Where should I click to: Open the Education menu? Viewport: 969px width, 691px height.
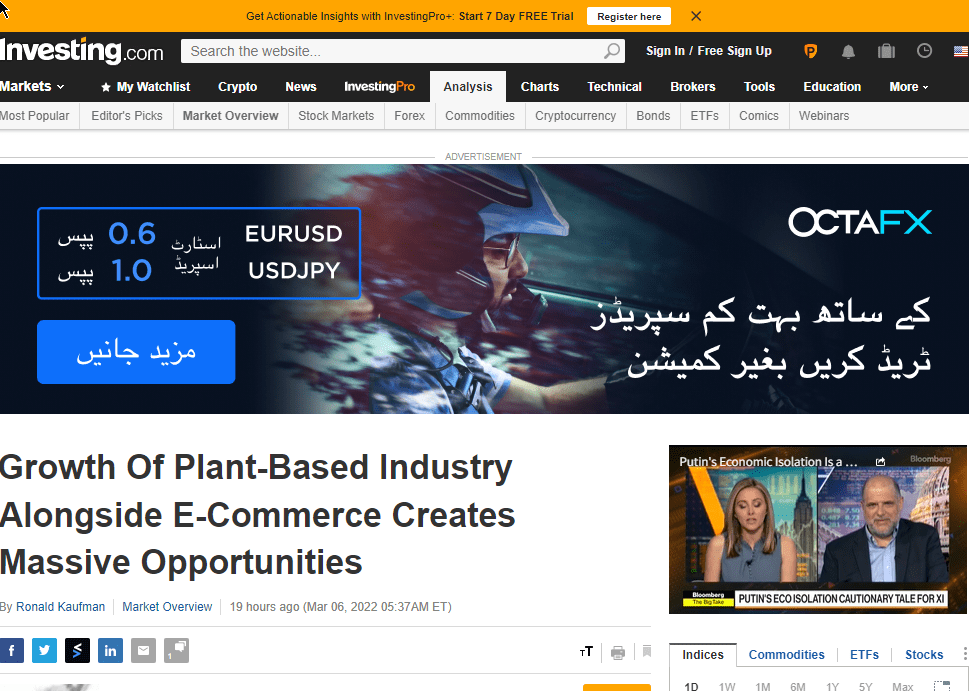[x=832, y=87]
